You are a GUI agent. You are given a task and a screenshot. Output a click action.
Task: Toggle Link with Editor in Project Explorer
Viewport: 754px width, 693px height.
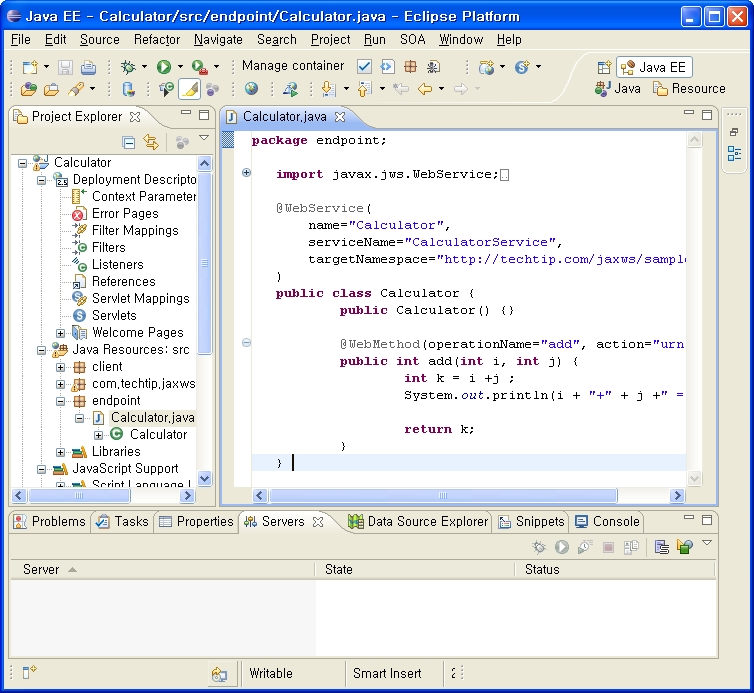tap(151, 142)
